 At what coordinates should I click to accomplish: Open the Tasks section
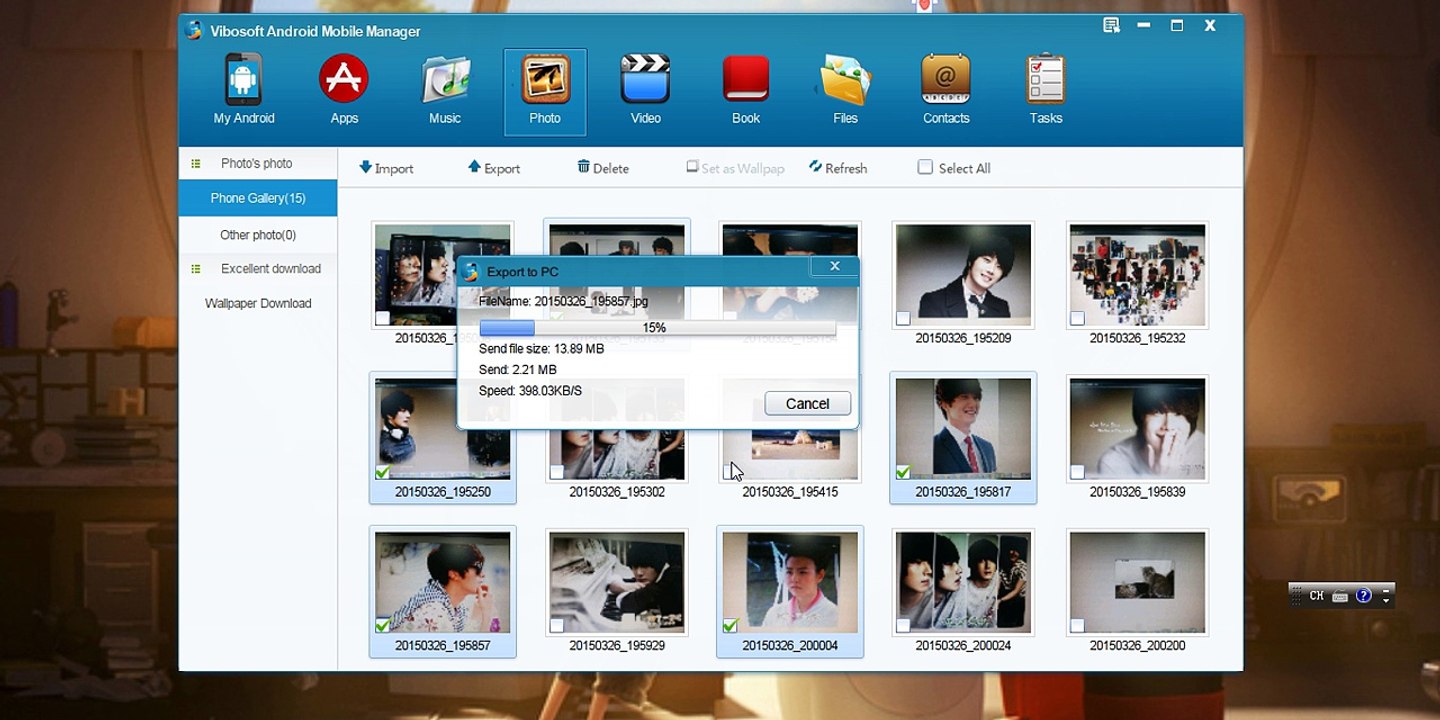(x=1046, y=91)
